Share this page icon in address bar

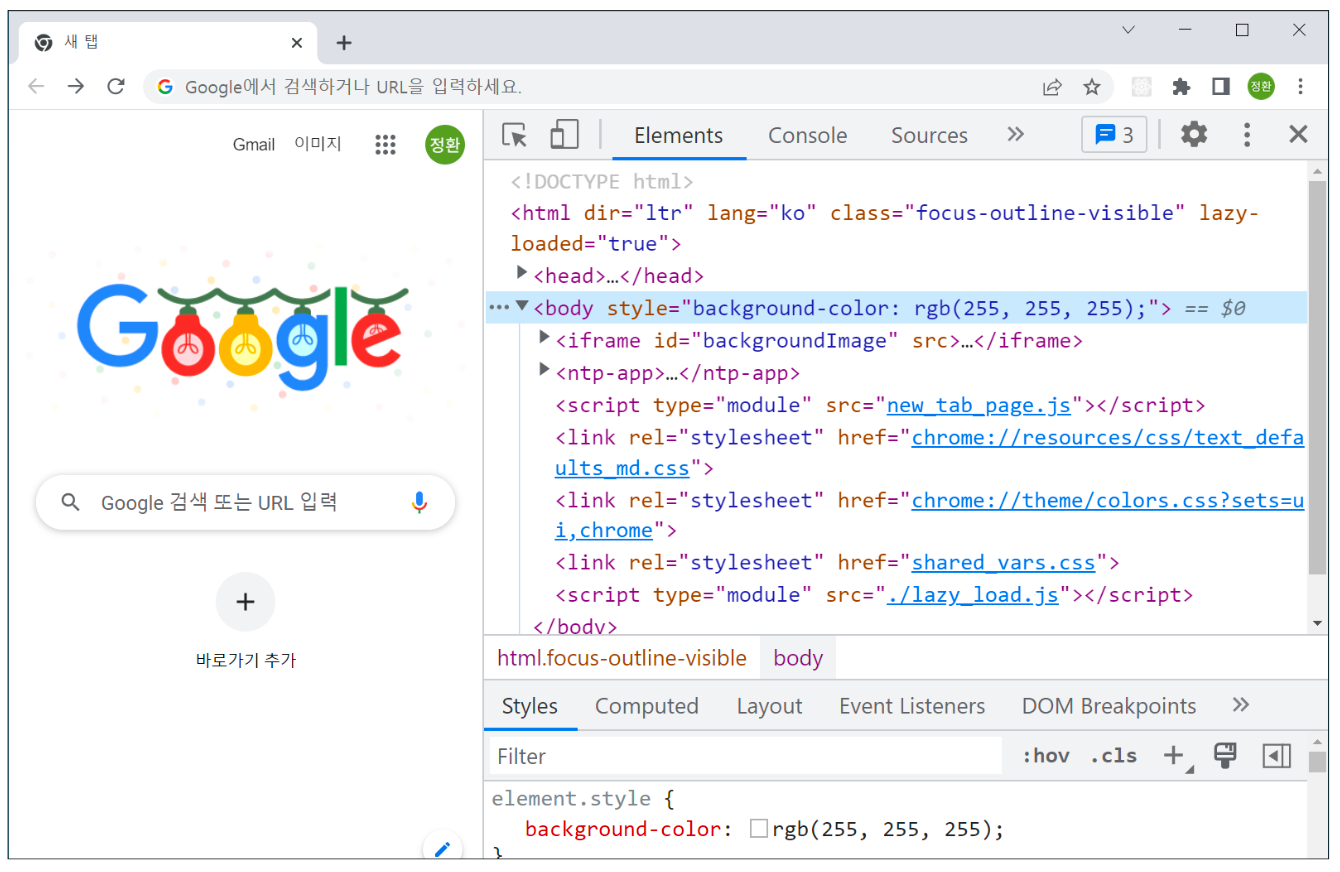click(x=1052, y=87)
